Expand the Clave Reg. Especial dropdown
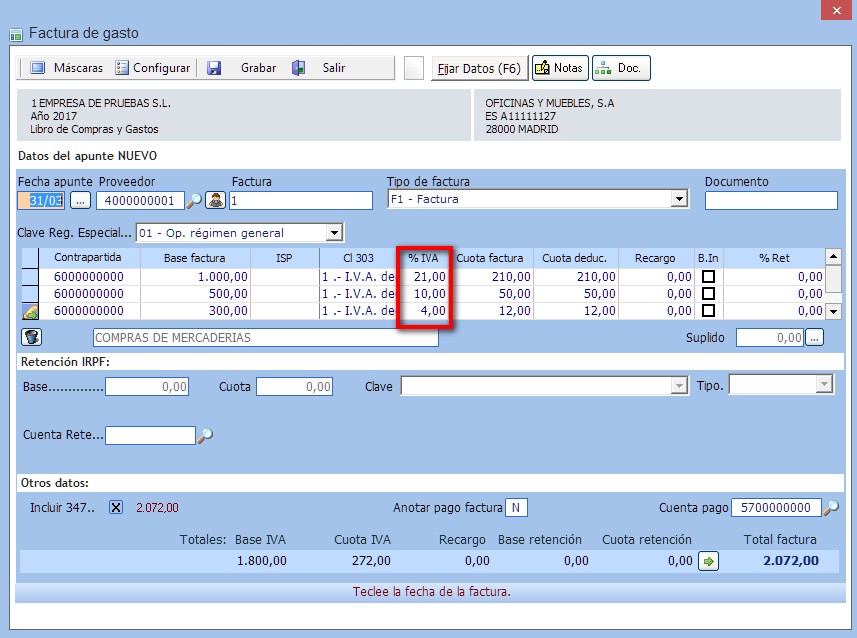Screen dimensions: 857x638 click(334, 233)
